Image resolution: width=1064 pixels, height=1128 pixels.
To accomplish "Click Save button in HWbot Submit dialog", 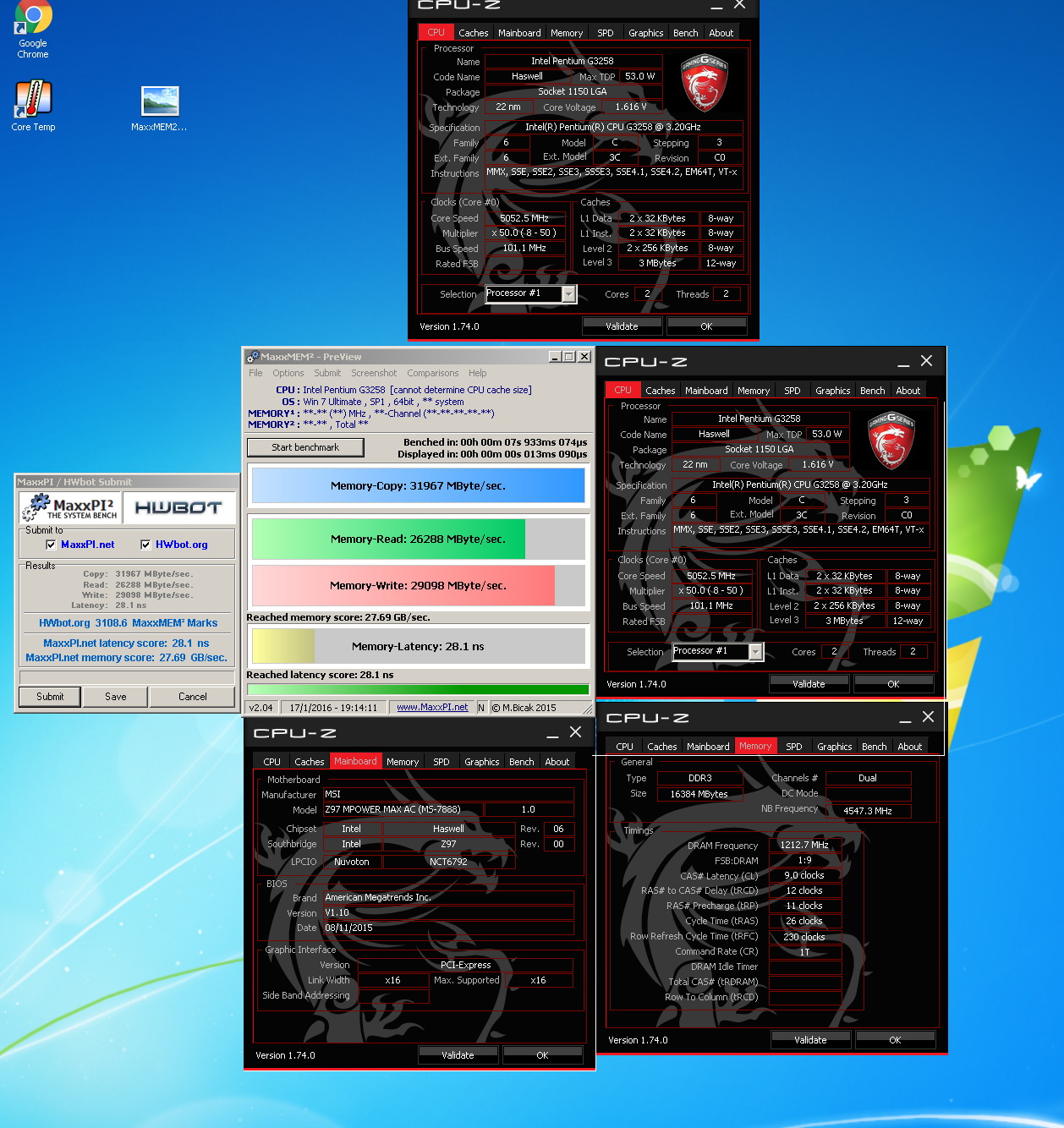I will [116, 697].
